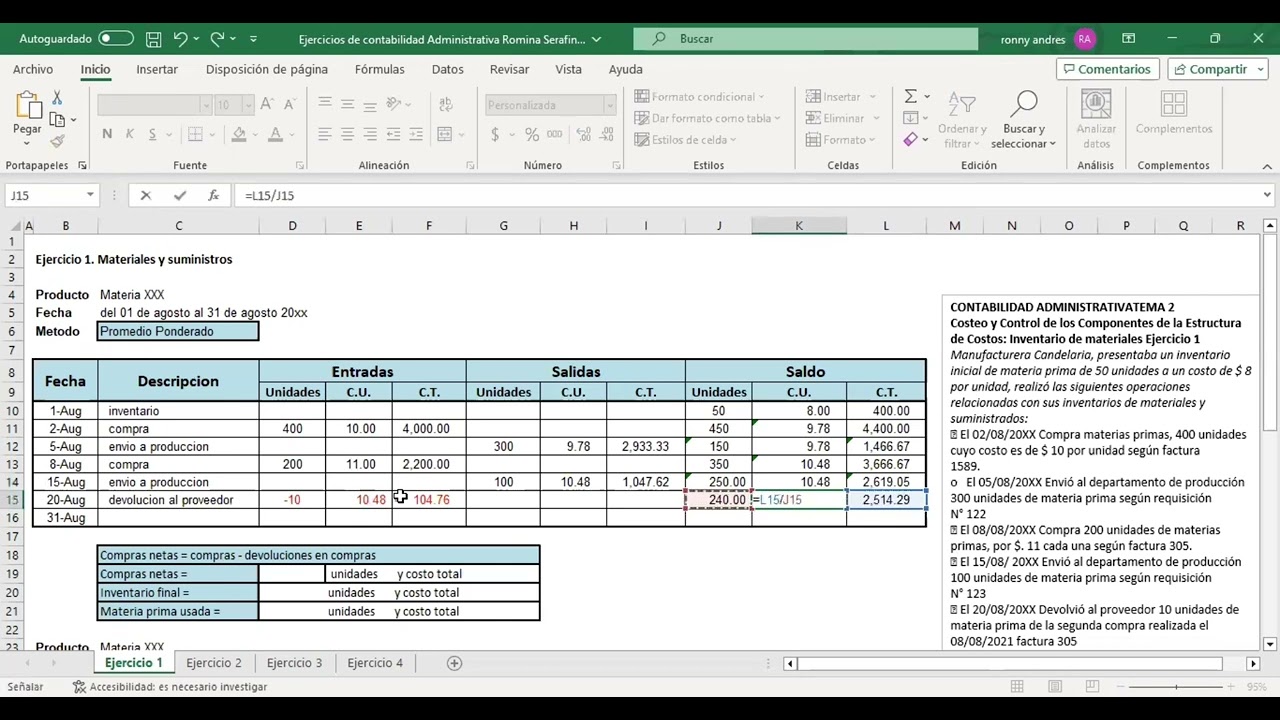Open the Buscar y seleccionar menu
Viewport: 1280px width, 720px height.
(1024, 121)
